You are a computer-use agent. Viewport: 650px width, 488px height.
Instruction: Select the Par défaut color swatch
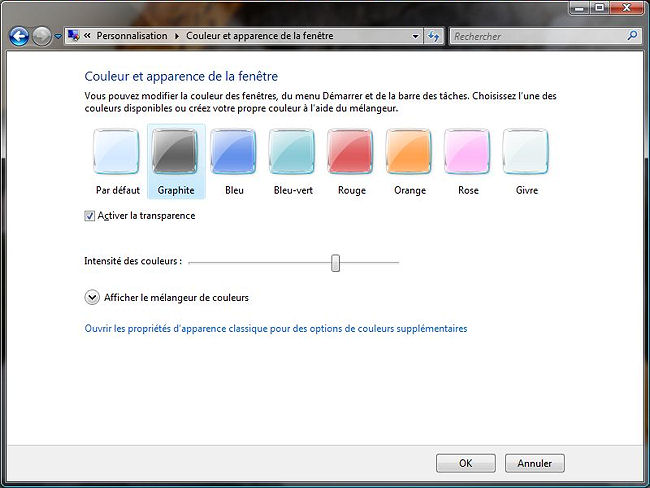(117, 154)
